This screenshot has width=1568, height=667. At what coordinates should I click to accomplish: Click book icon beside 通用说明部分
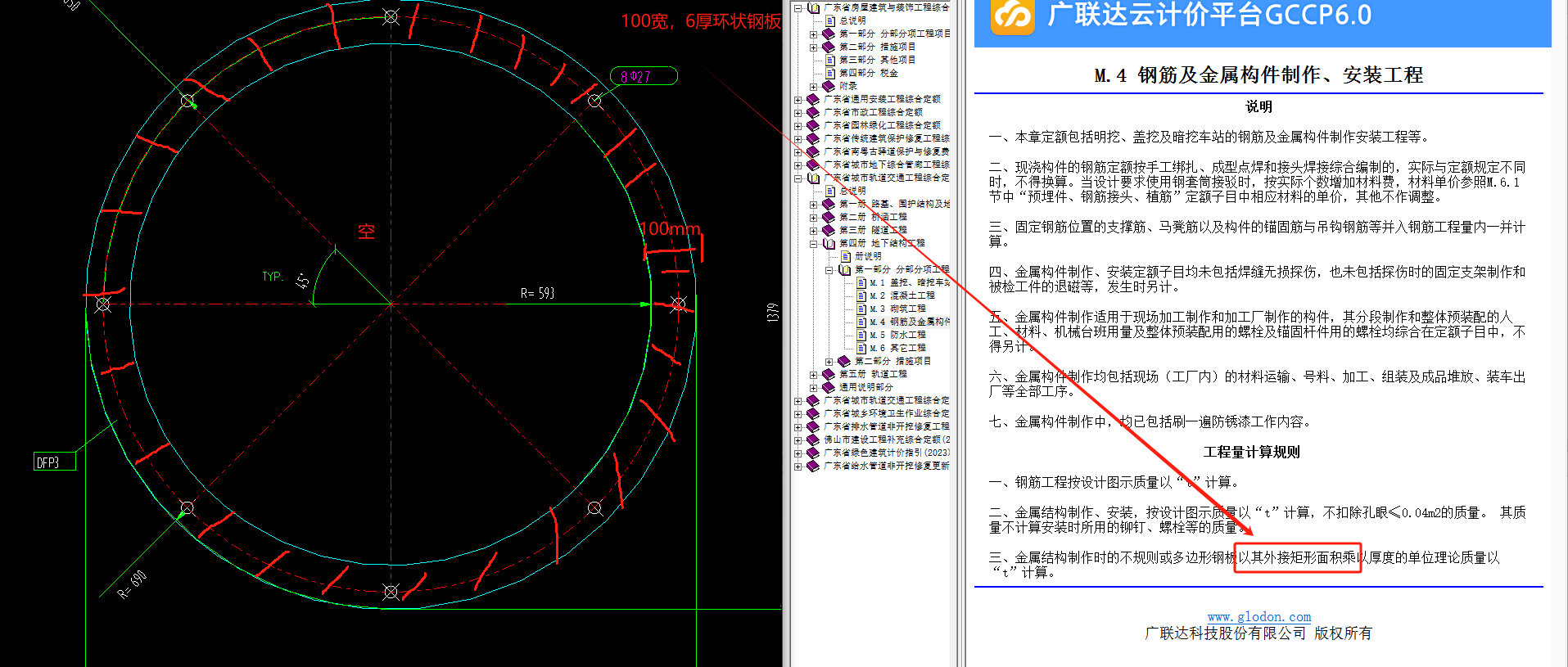pos(828,387)
